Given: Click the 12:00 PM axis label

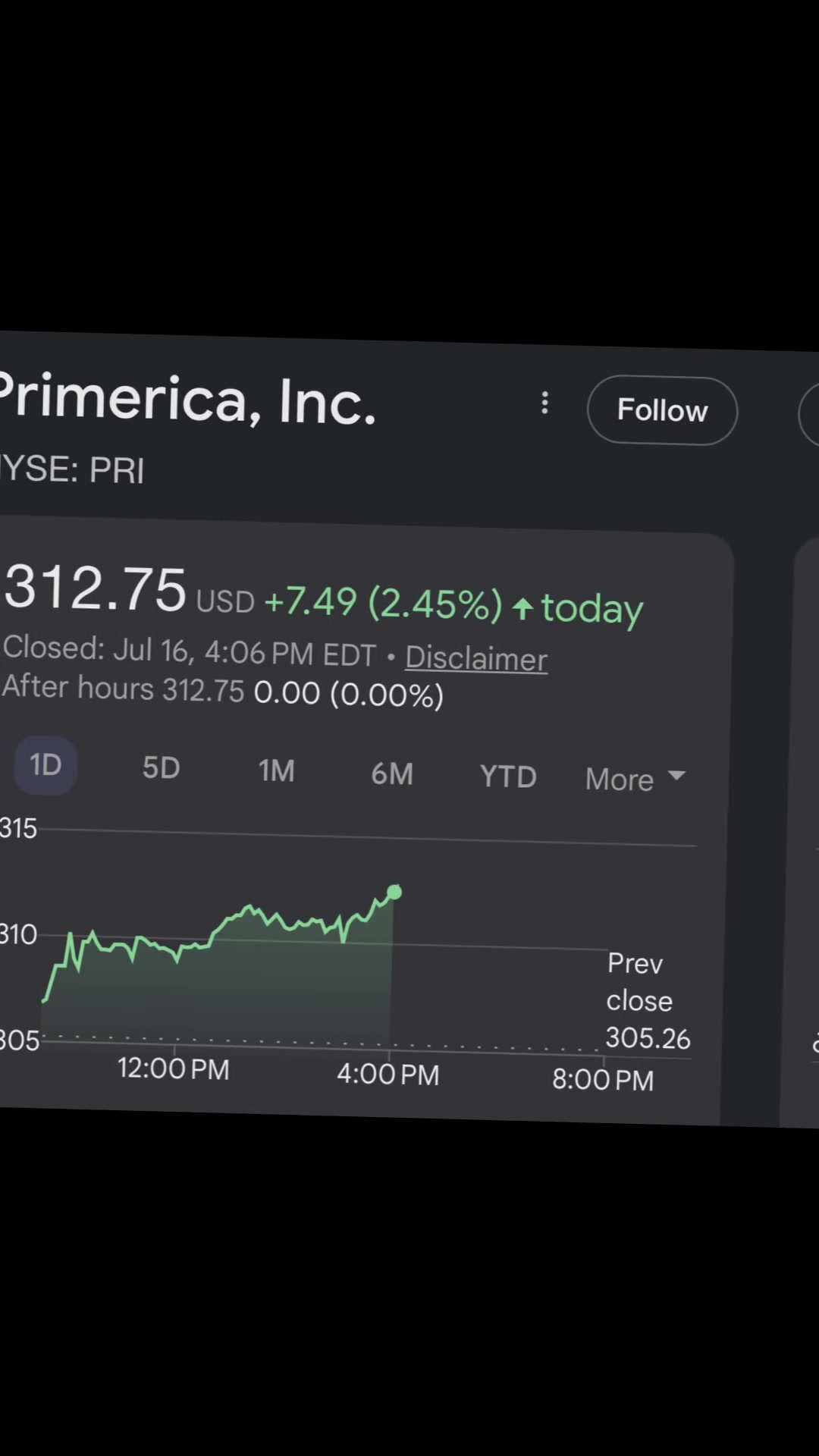Looking at the screenshot, I should click(x=173, y=1069).
